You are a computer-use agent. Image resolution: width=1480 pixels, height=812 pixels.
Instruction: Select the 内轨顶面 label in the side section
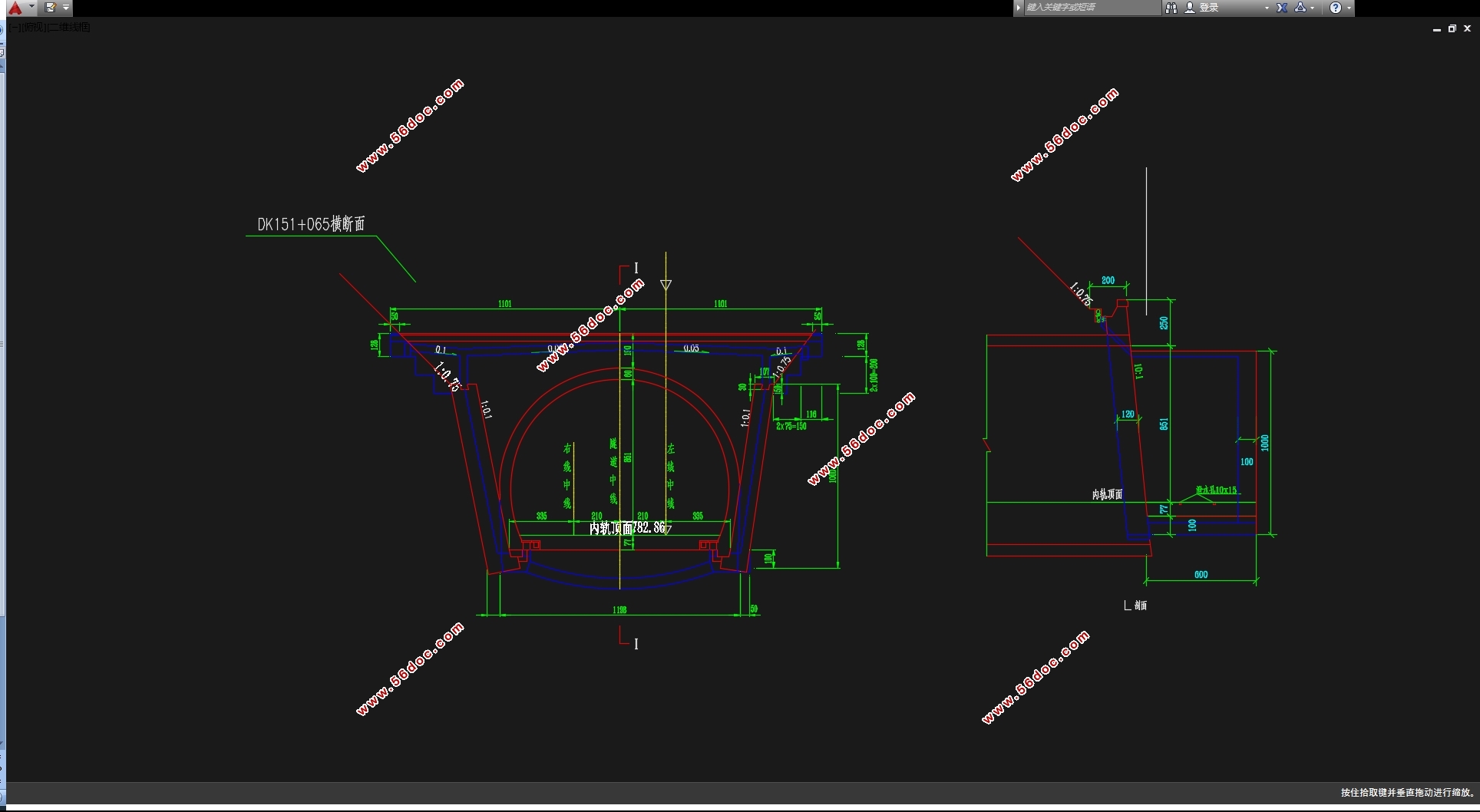click(x=1107, y=494)
